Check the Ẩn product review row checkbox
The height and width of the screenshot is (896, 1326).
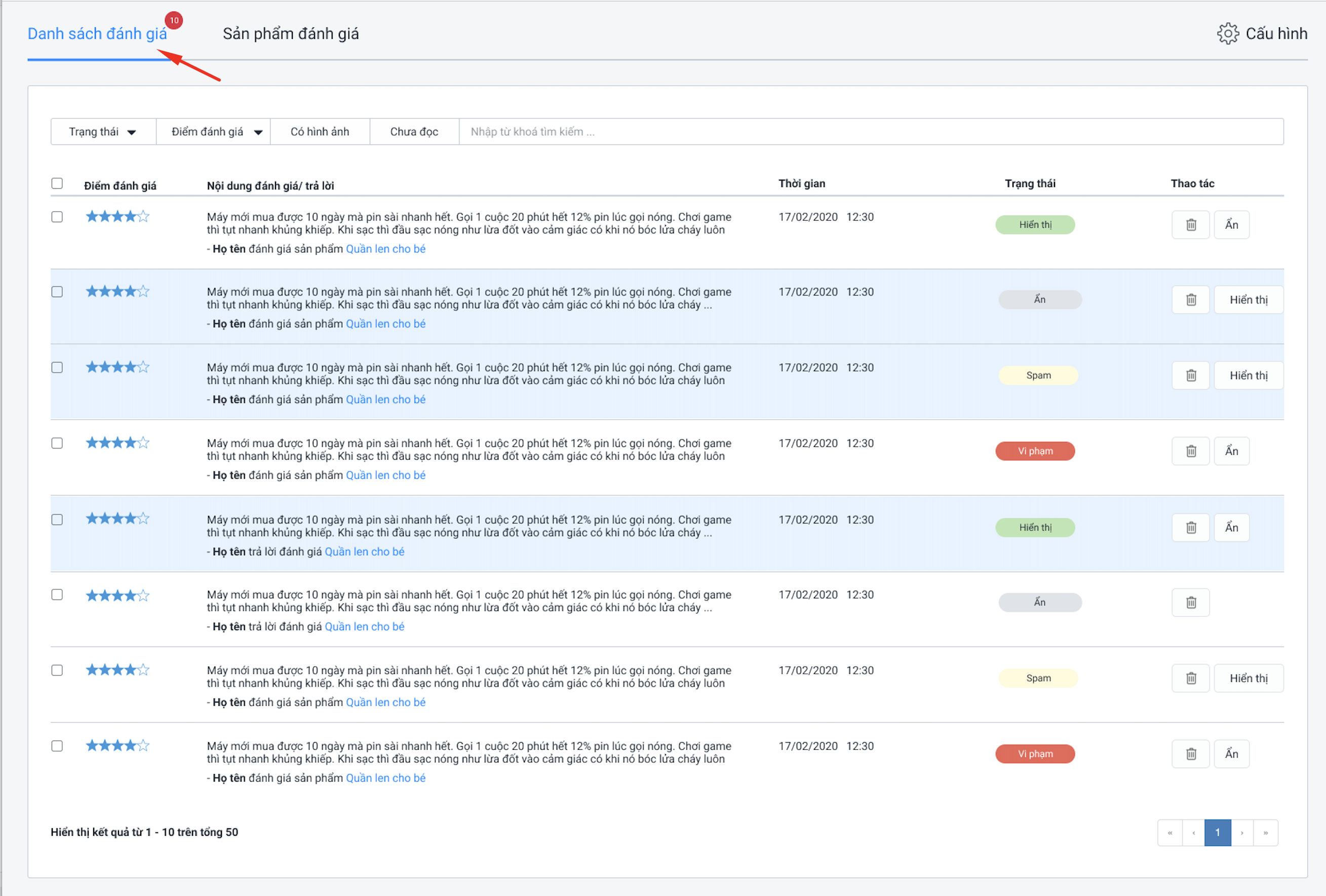click(x=57, y=292)
